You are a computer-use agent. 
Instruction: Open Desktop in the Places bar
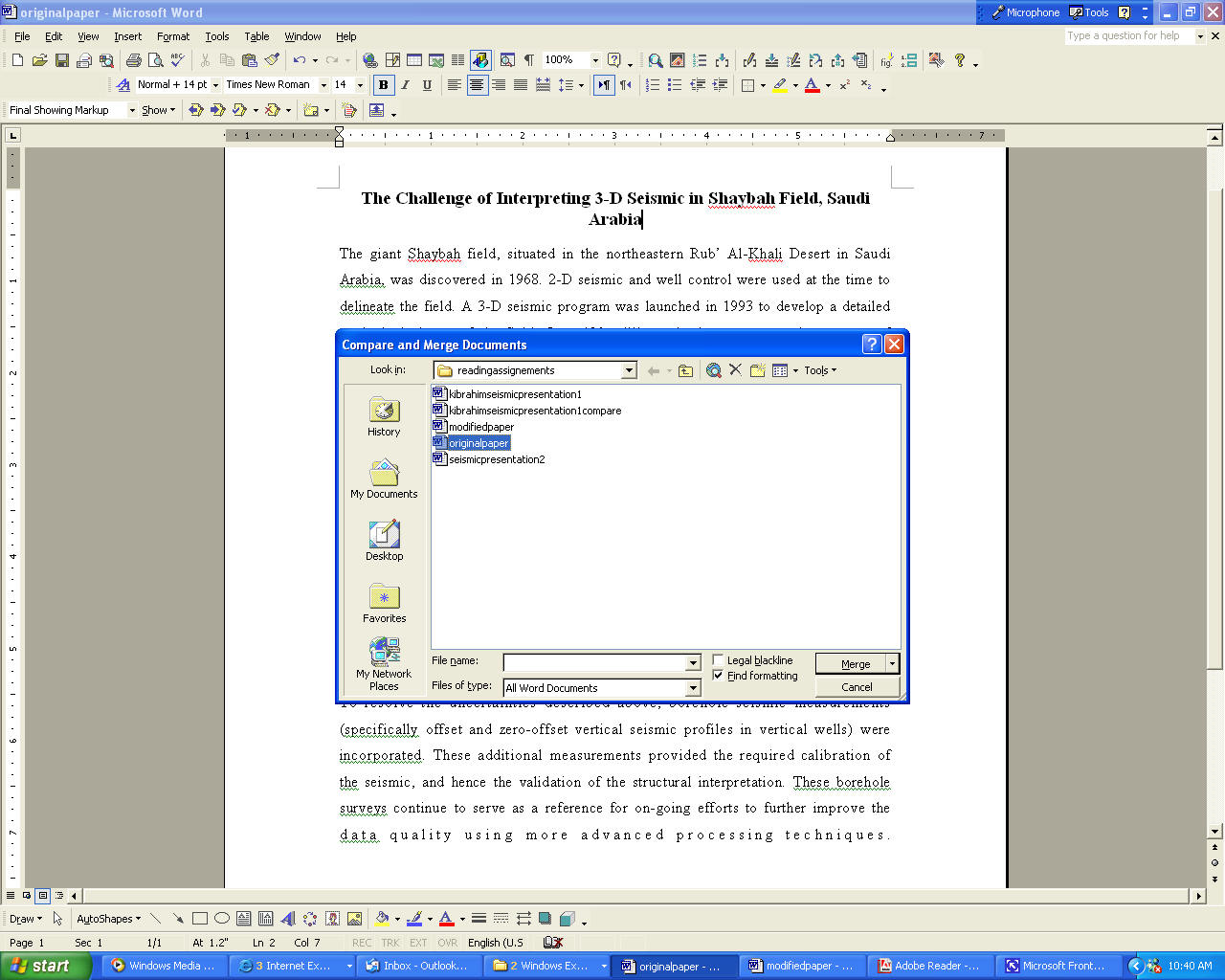(384, 542)
